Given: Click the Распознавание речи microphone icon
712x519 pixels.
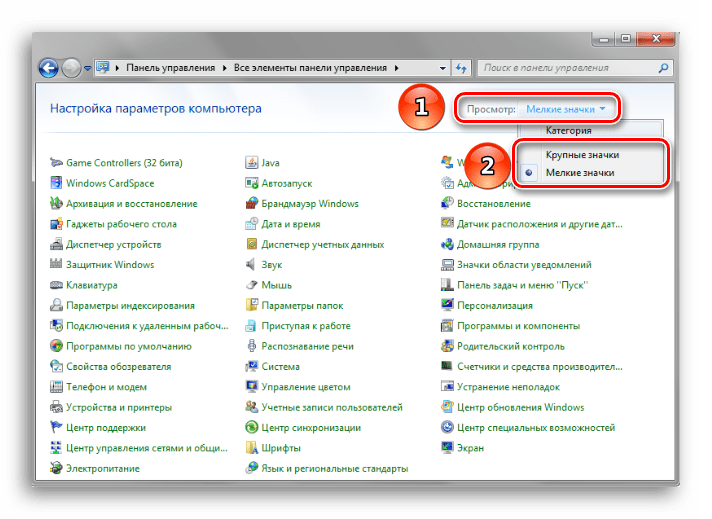Looking at the screenshot, I should [x=251, y=346].
